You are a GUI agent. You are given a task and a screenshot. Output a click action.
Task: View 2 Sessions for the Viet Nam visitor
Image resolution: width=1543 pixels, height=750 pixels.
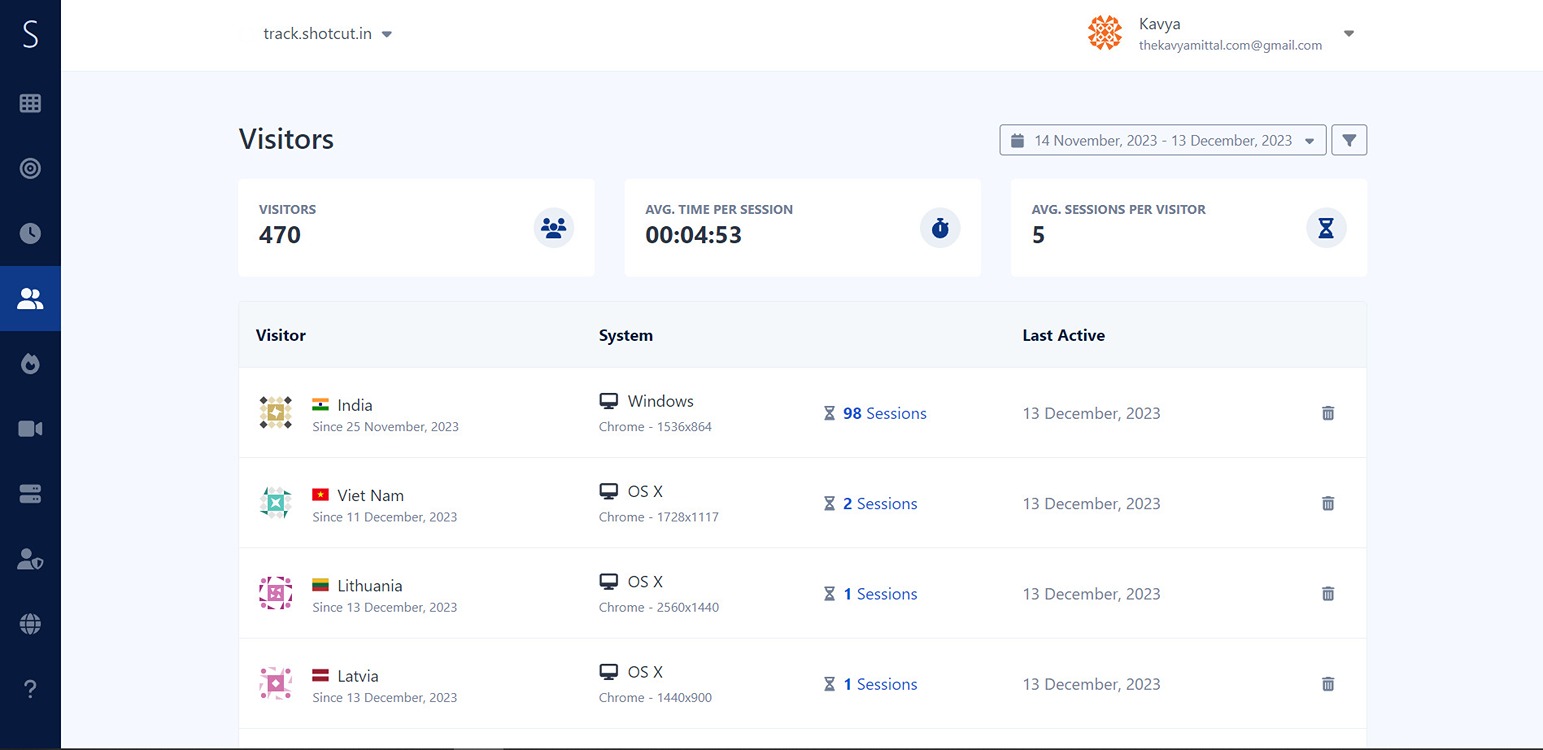(880, 503)
